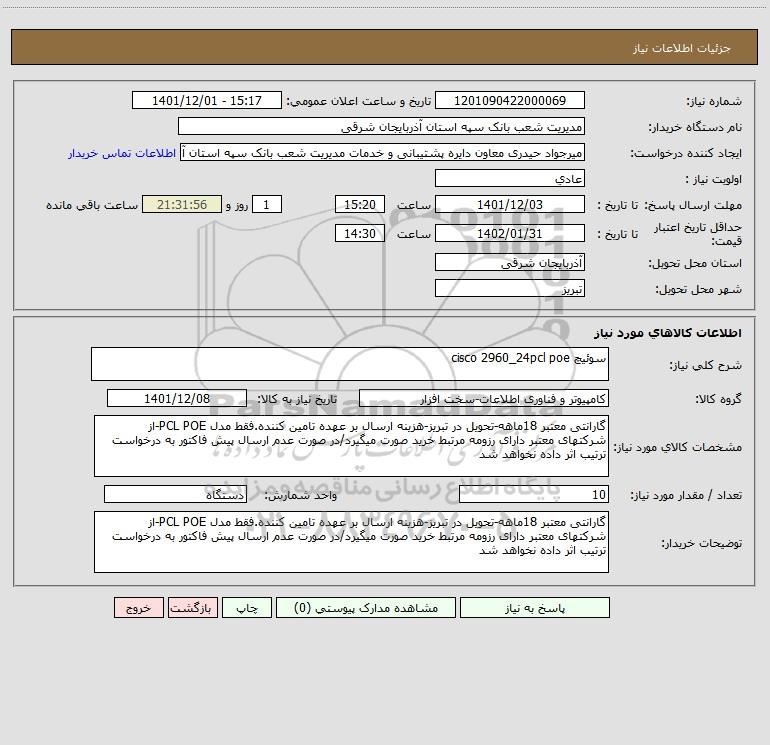Click the تاریخ و ساعت اعلان عمومی label

[x=359, y=101]
